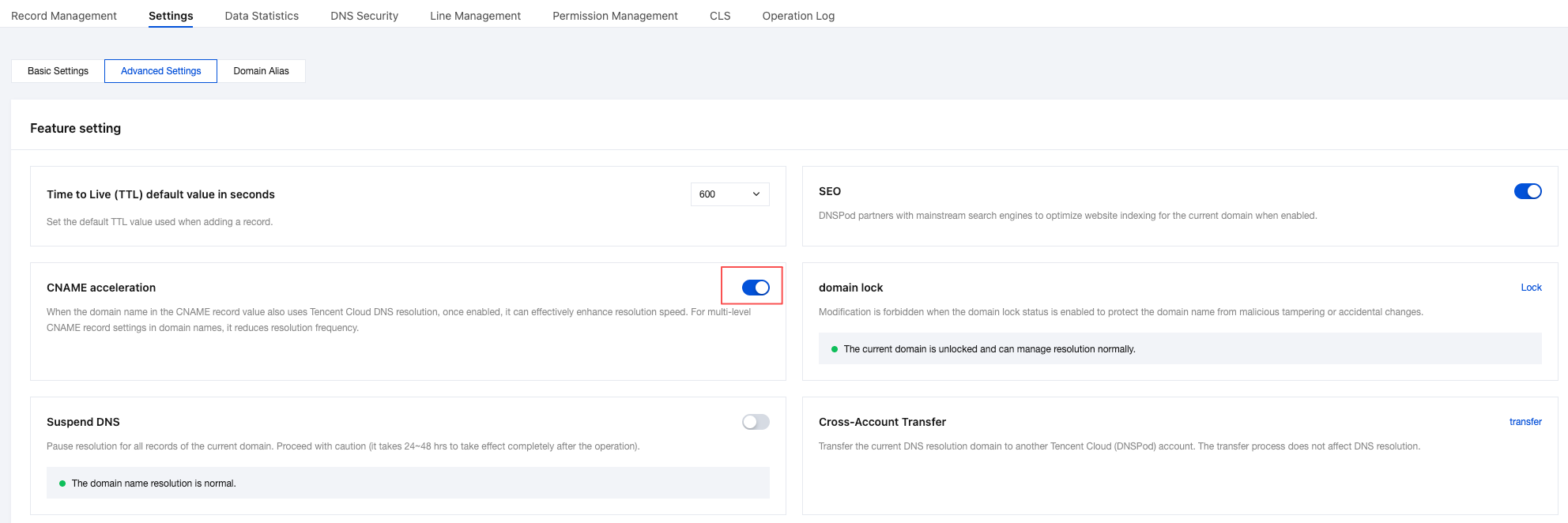The image size is (1568, 523).
Task: Click the transfer link
Action: coord(1525,422)
